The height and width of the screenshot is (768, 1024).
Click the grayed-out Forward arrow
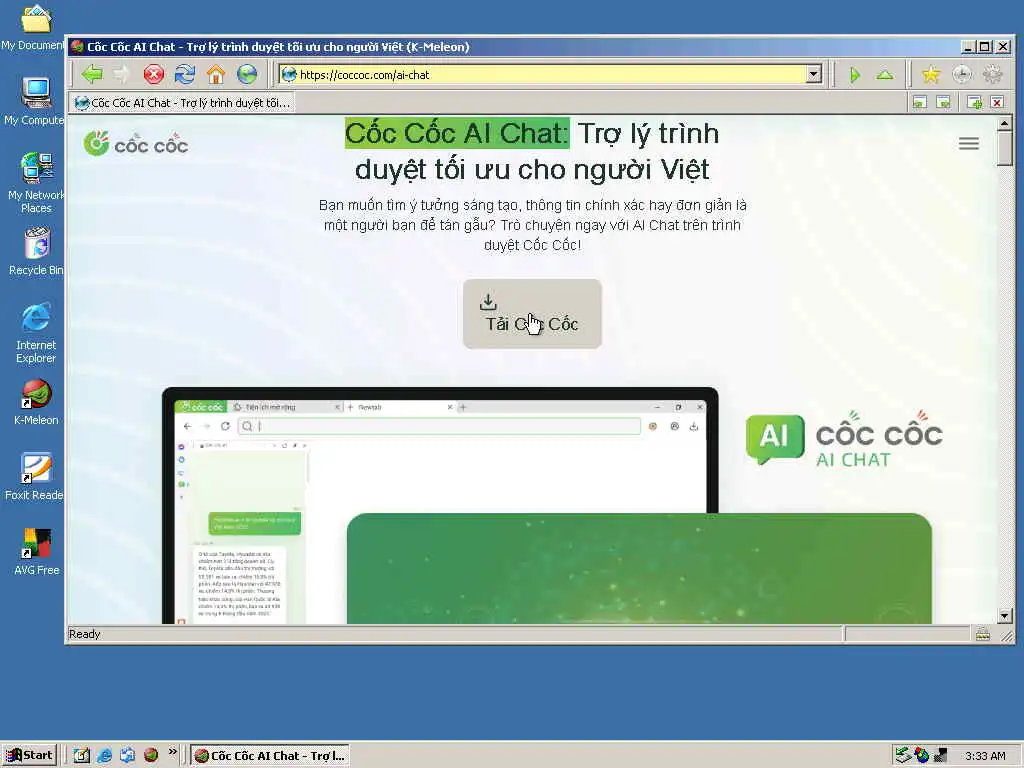pos(122,74)
